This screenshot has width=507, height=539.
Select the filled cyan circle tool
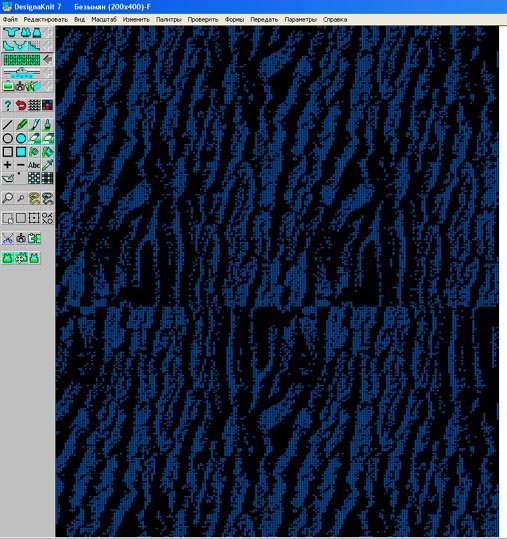pyautogui.click(x=21, y=139)
